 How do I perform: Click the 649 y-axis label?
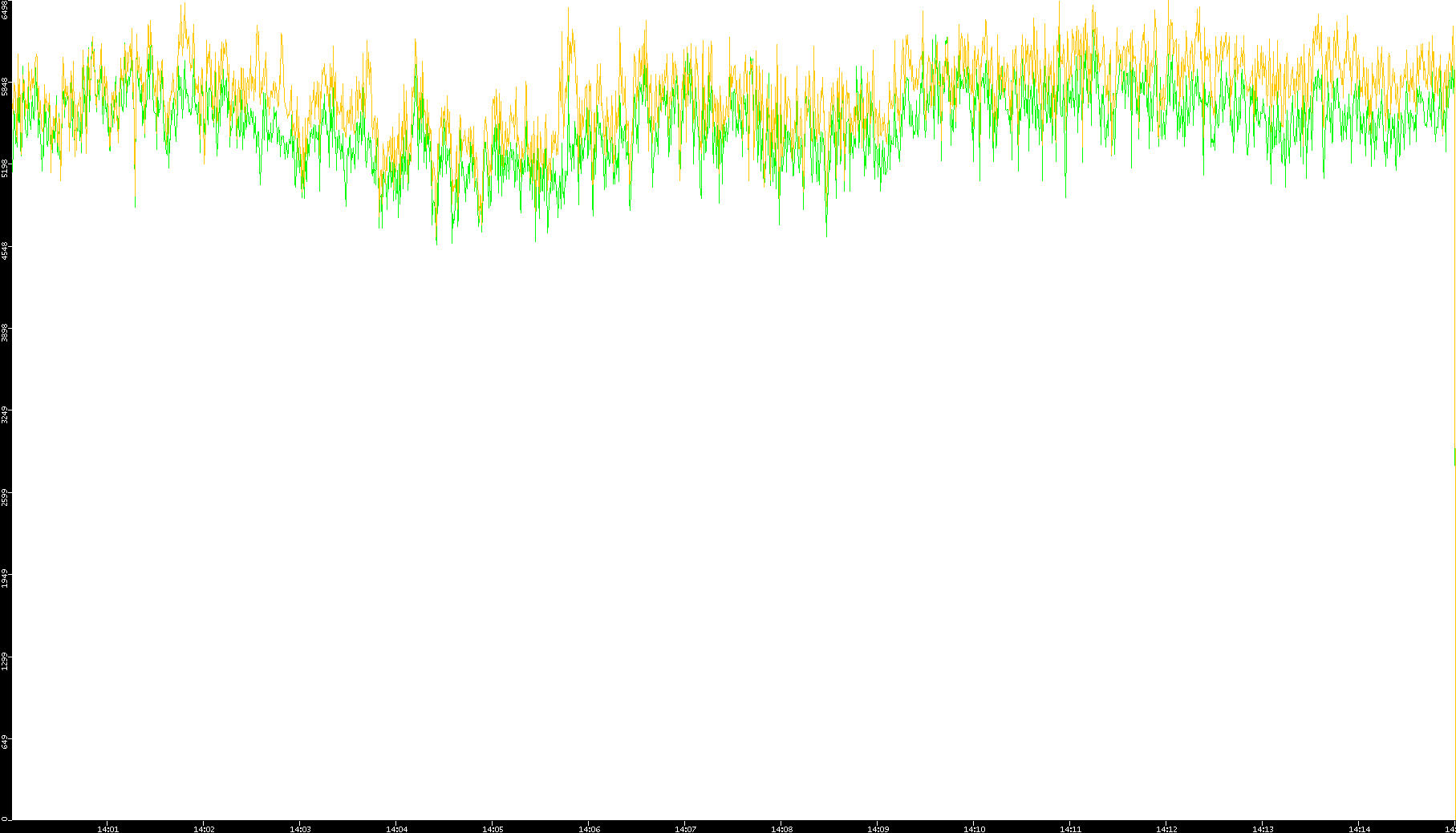click(x=5, y=742)
